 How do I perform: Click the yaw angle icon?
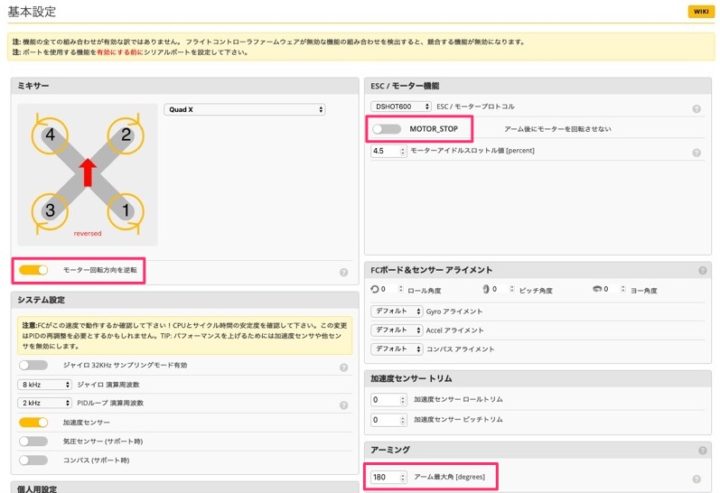tap(597, 290)
